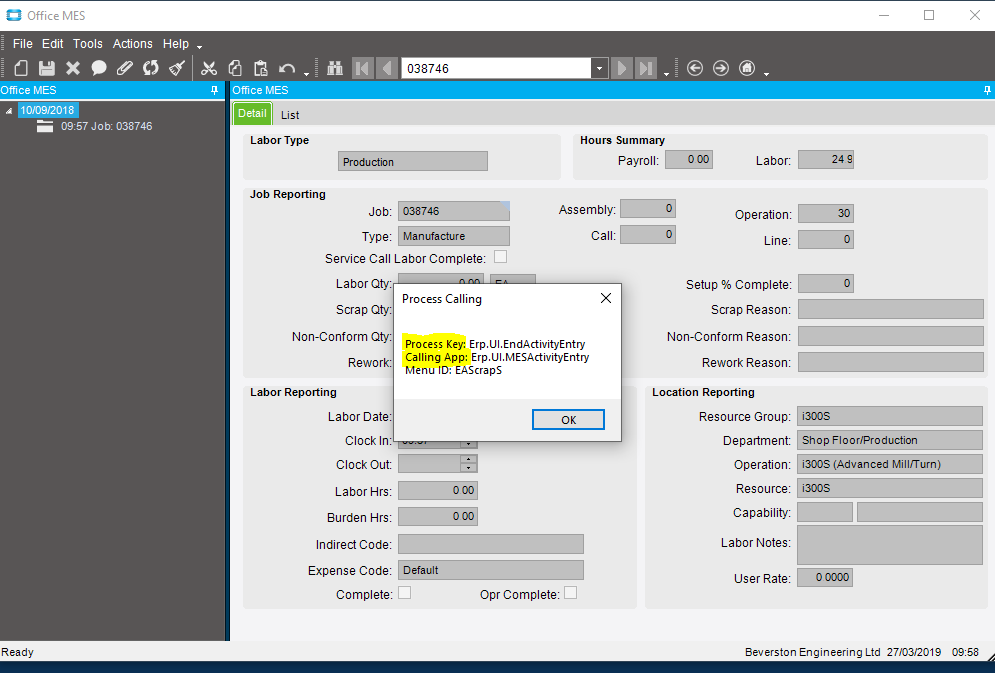Click the New record icon
This screenshot has width=995, height=673.
[x=21, y=68]
